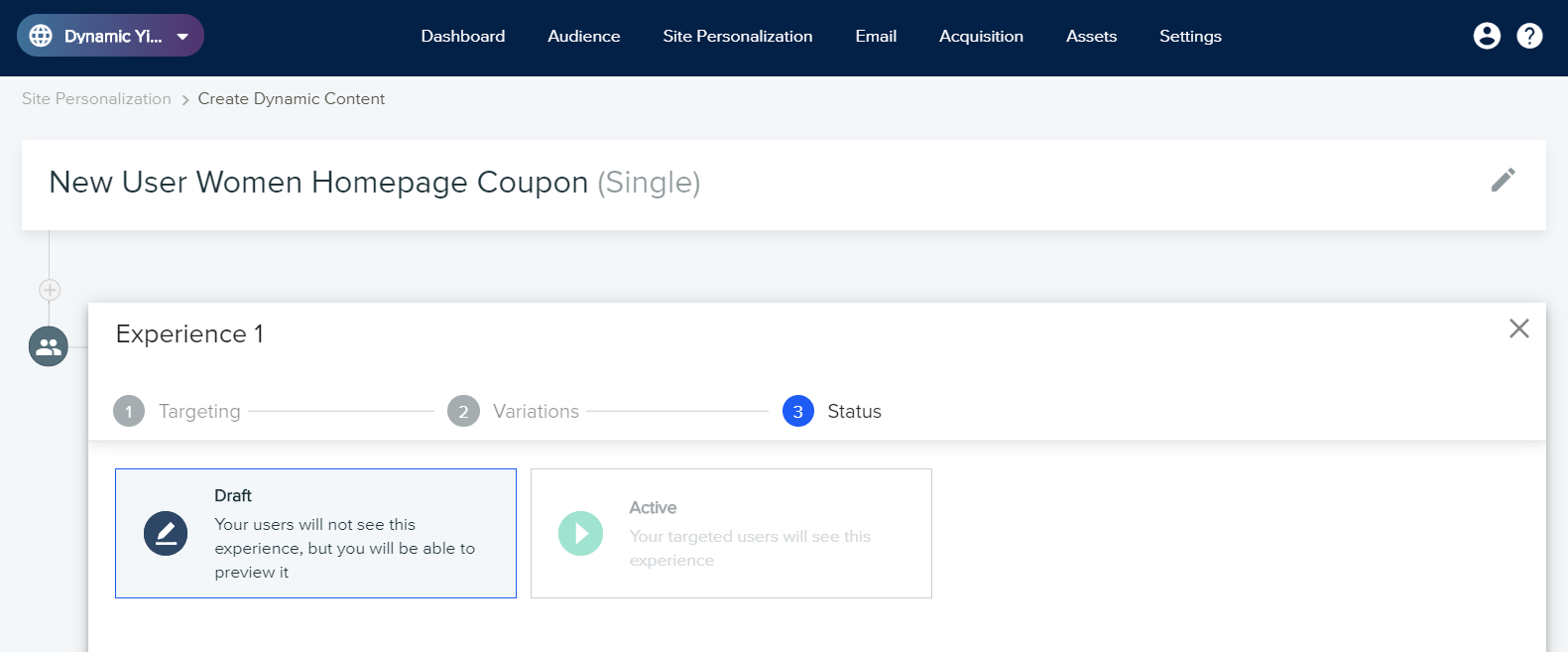The image size is (1568, 652).
Task: Click the Draft pencil circle icon
Action: (166, 534)
